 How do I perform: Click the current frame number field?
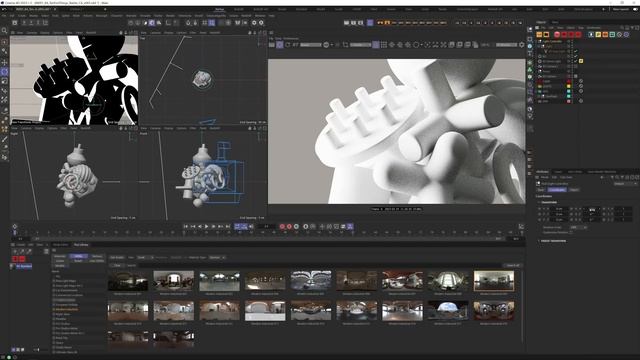(266, 226)
